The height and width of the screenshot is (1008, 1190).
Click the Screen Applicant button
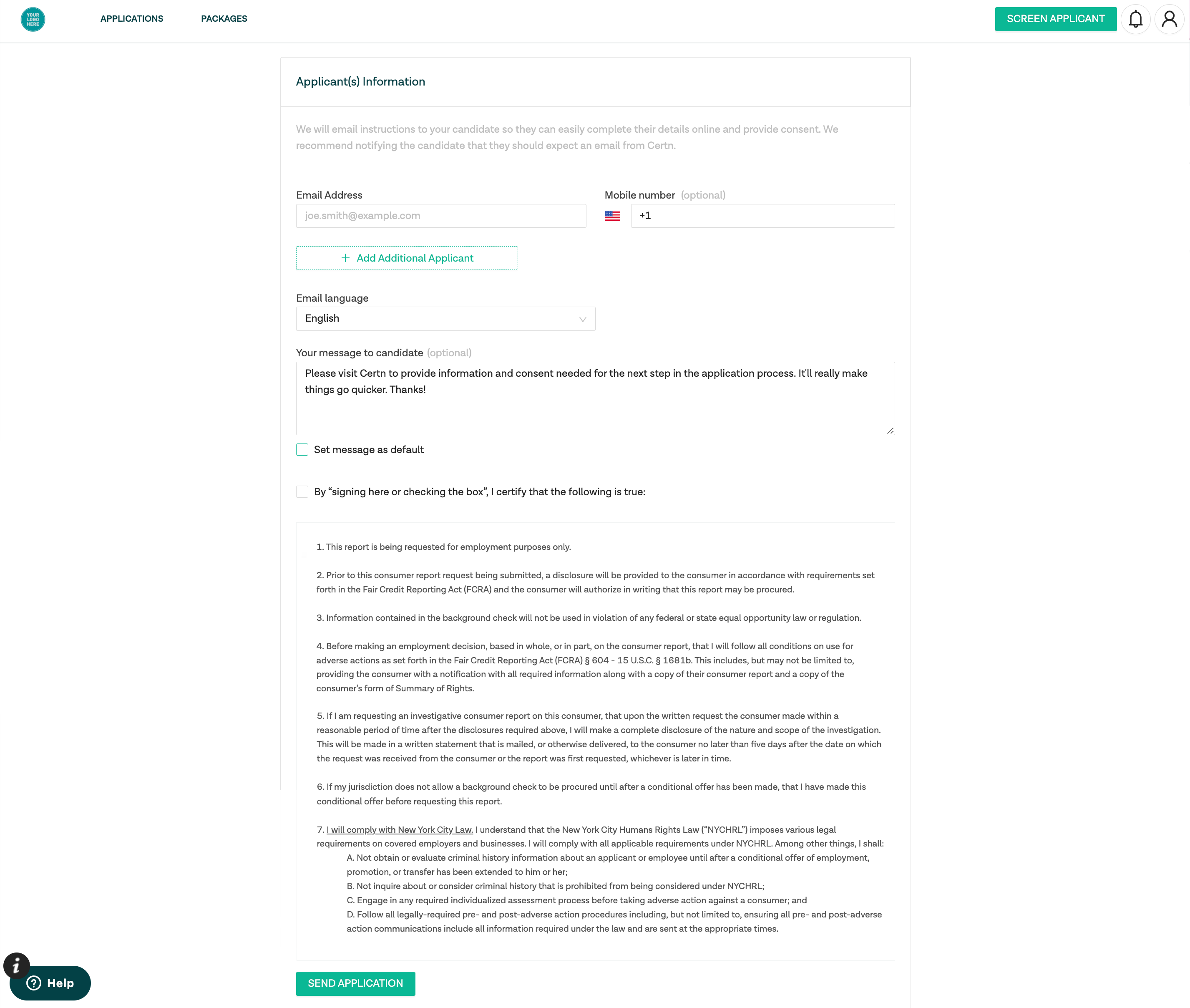pyautogui.click(x=1055, y=19)
